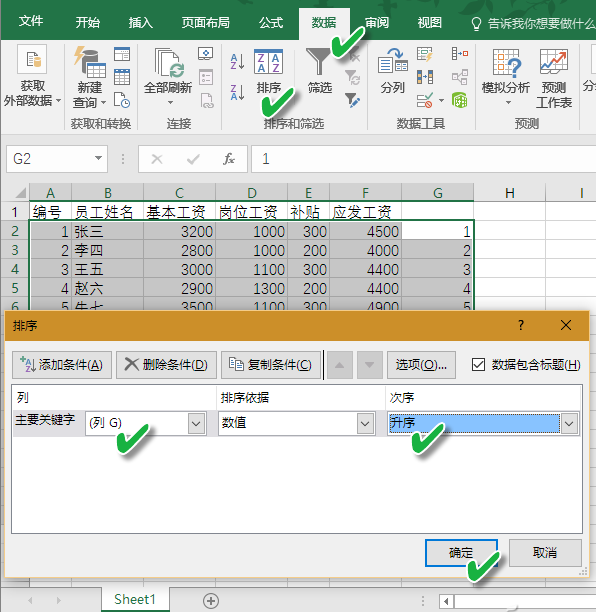
Task: Click the Edit Links icon in the 连接 group
Action: [206, 100]
